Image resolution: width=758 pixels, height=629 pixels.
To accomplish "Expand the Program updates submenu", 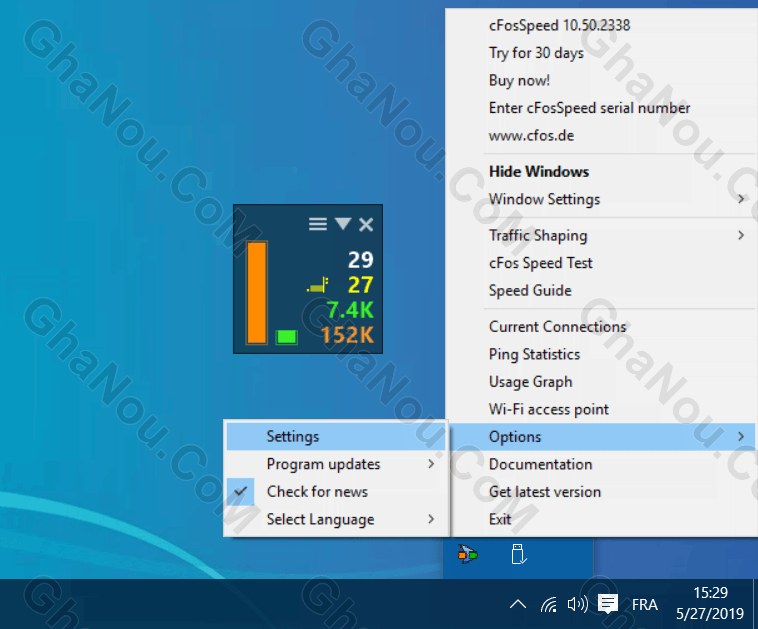I will [x=336, y=464].
